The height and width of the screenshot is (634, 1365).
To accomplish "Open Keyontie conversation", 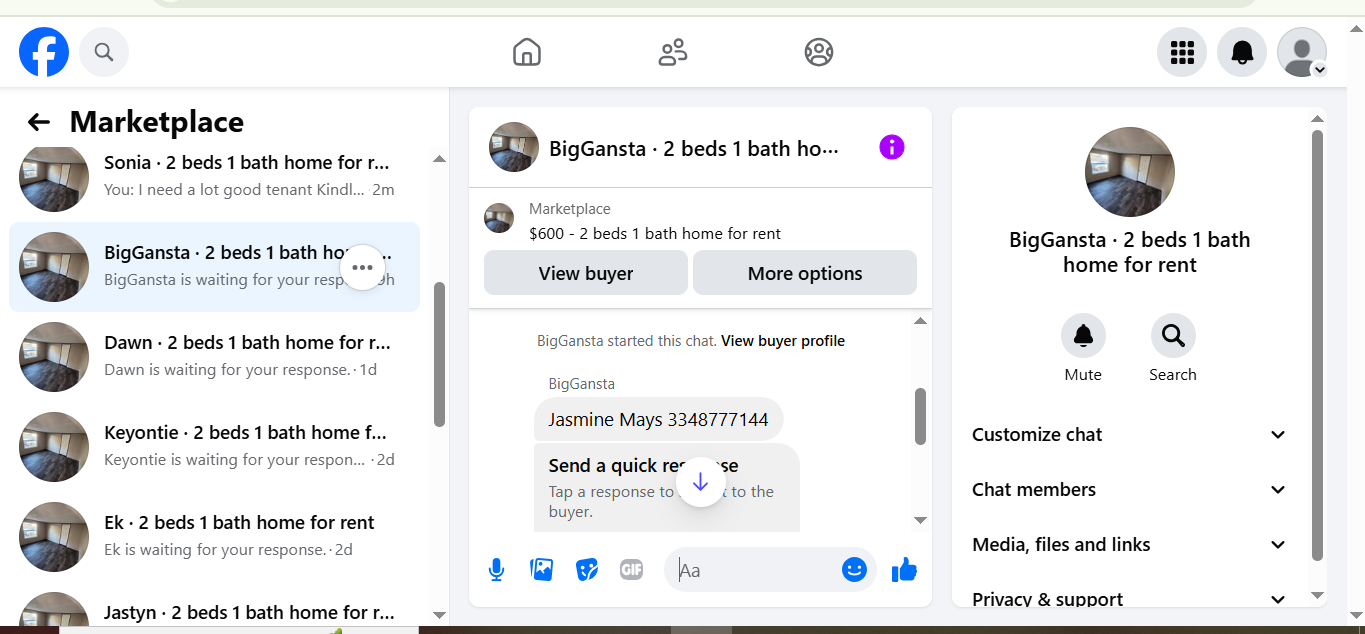I will tap(214, 447).
